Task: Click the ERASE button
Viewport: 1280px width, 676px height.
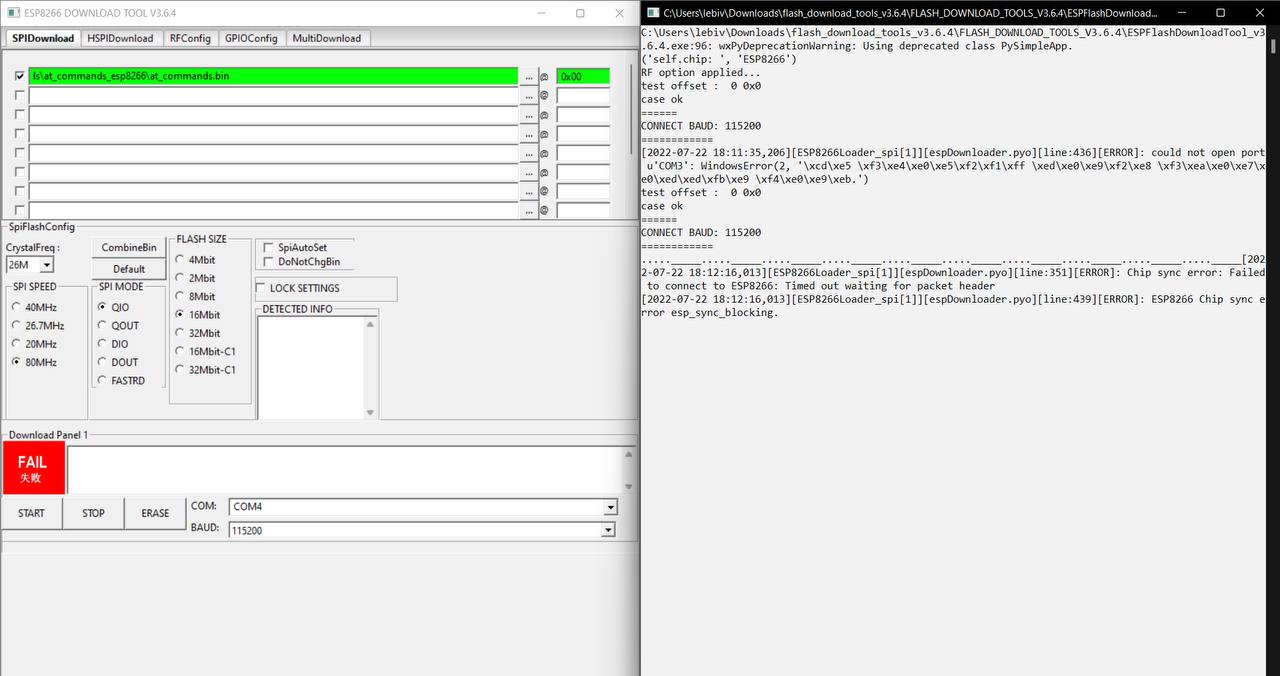Action: [x=155, y=513]
